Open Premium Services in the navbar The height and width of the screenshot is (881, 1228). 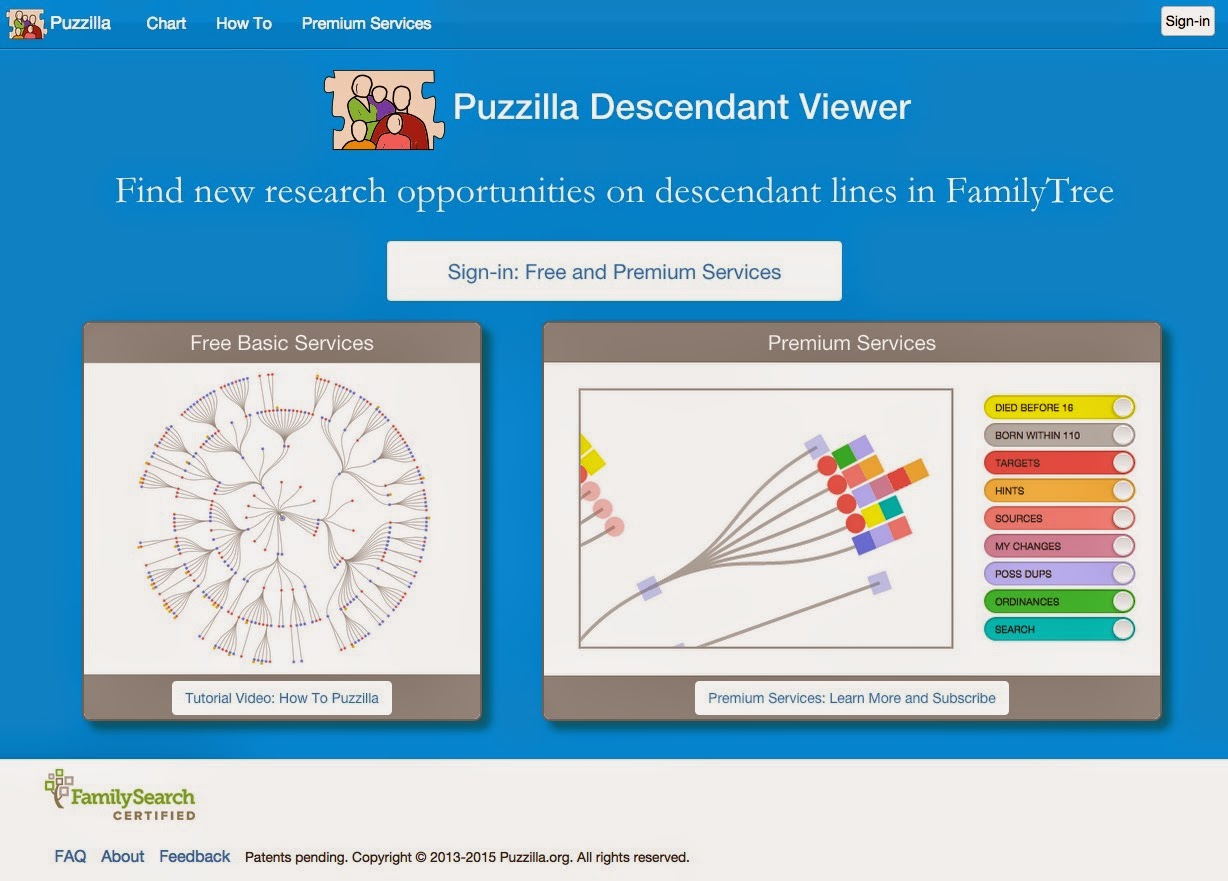tap(367, 23)
